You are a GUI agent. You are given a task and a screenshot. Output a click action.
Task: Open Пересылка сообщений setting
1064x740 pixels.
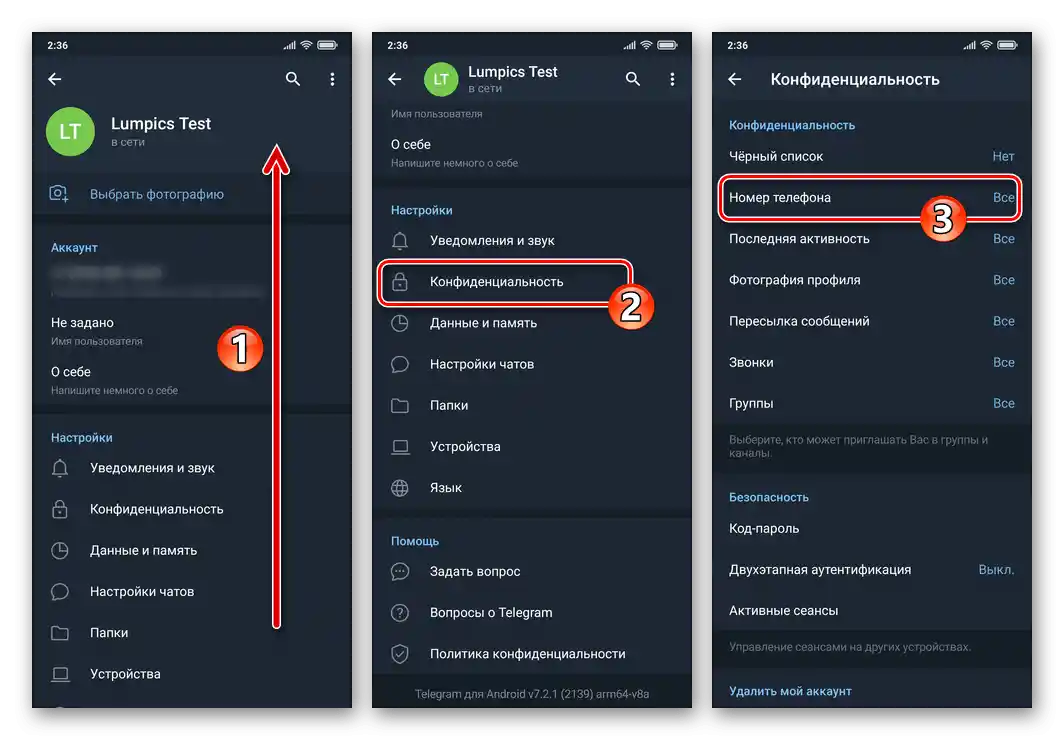(x=872, y=322)
